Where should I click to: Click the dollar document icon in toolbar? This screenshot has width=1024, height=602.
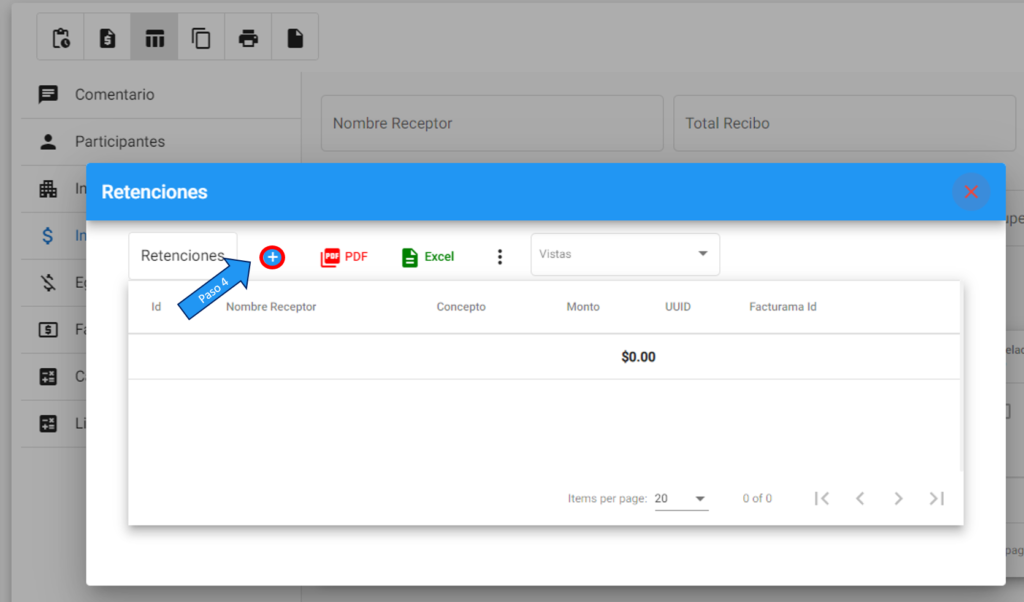click(x=107, y=38)
